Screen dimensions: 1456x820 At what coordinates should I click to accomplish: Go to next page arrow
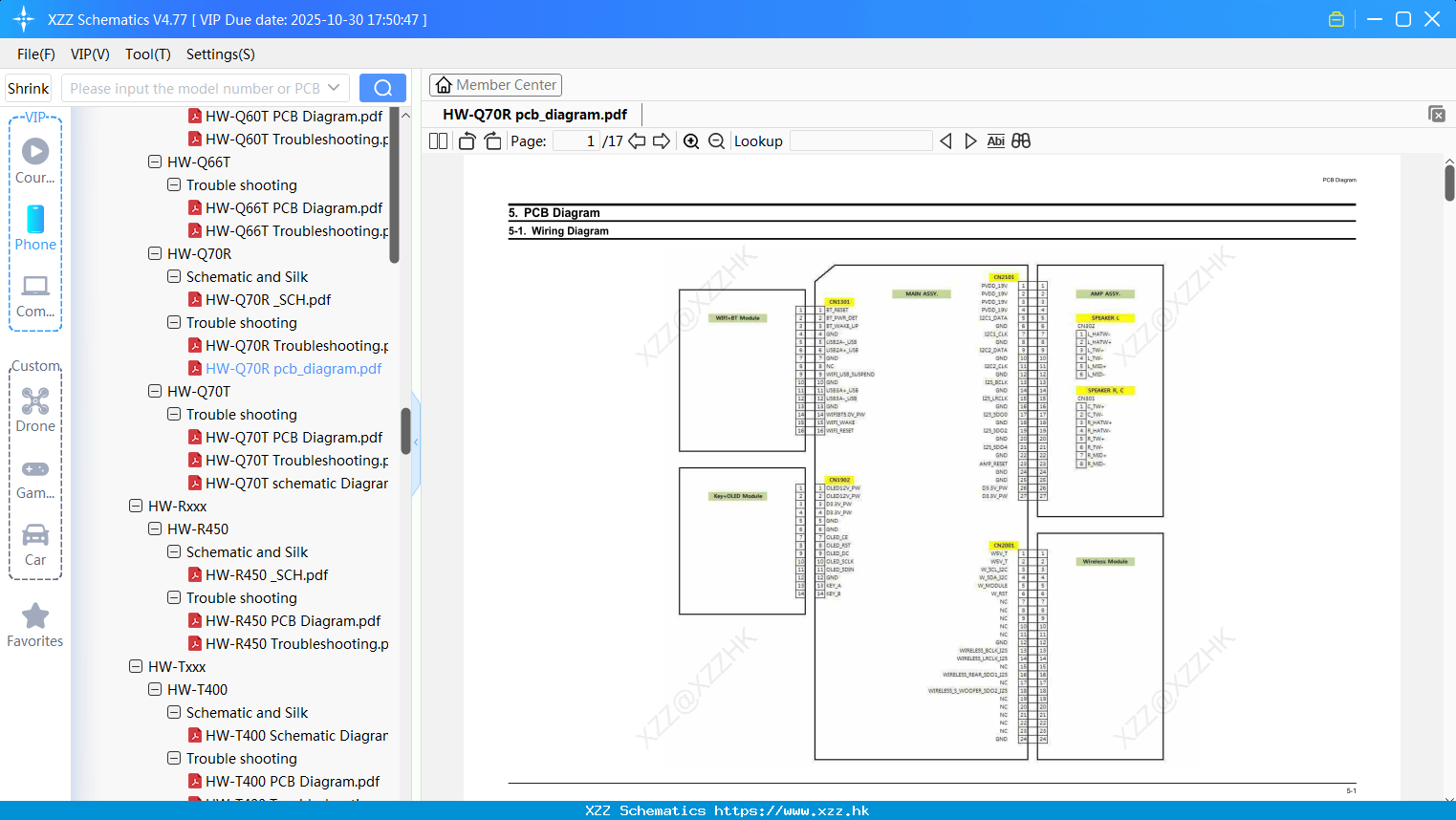(661, 141)
